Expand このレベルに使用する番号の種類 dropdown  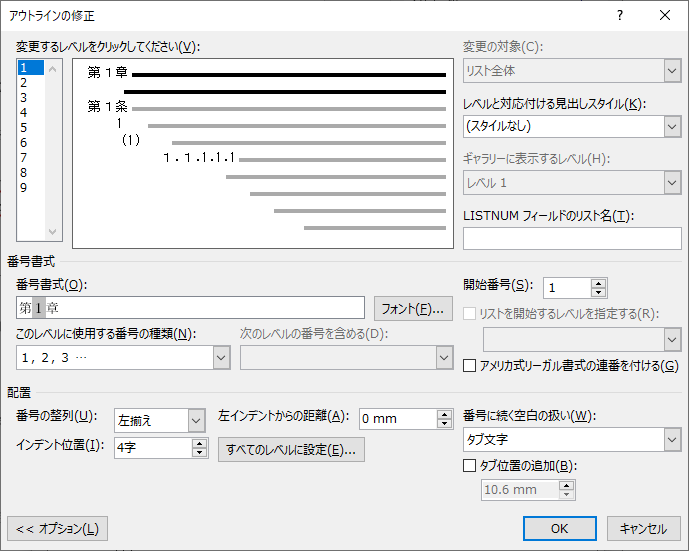(x=221, y=357)
